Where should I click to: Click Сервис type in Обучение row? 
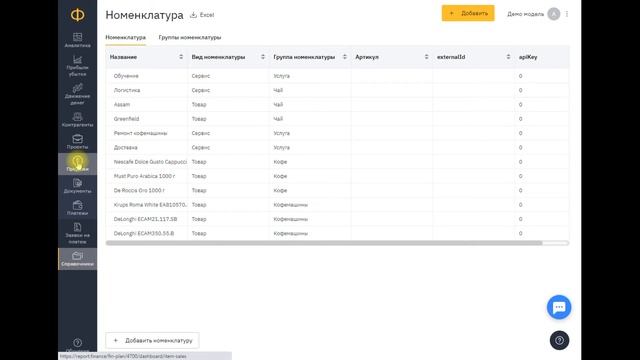click(200, 76)
